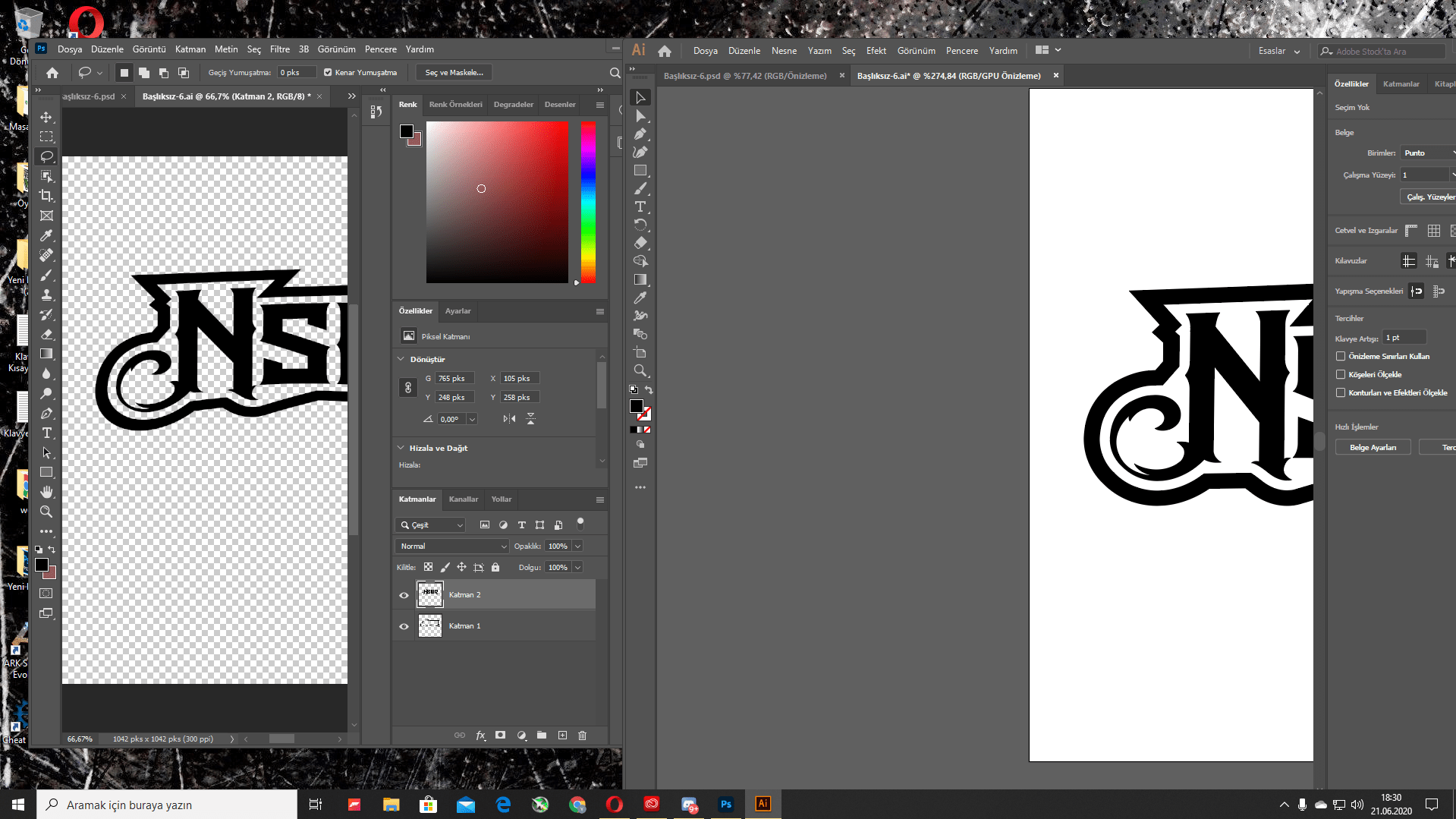This screenshot has width=1456, height=819.
Task: Open Photoshop's Filtre menu
Action: click(280, 49)
